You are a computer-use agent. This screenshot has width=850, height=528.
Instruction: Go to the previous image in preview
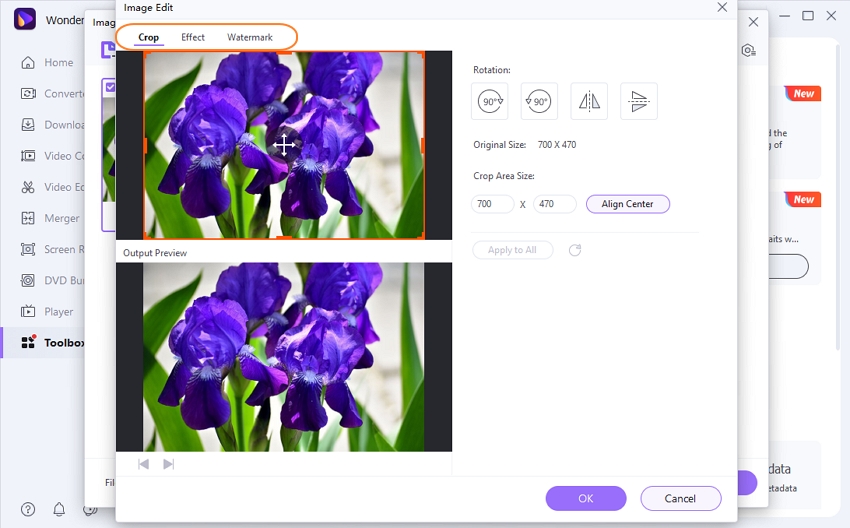point(143,464)
